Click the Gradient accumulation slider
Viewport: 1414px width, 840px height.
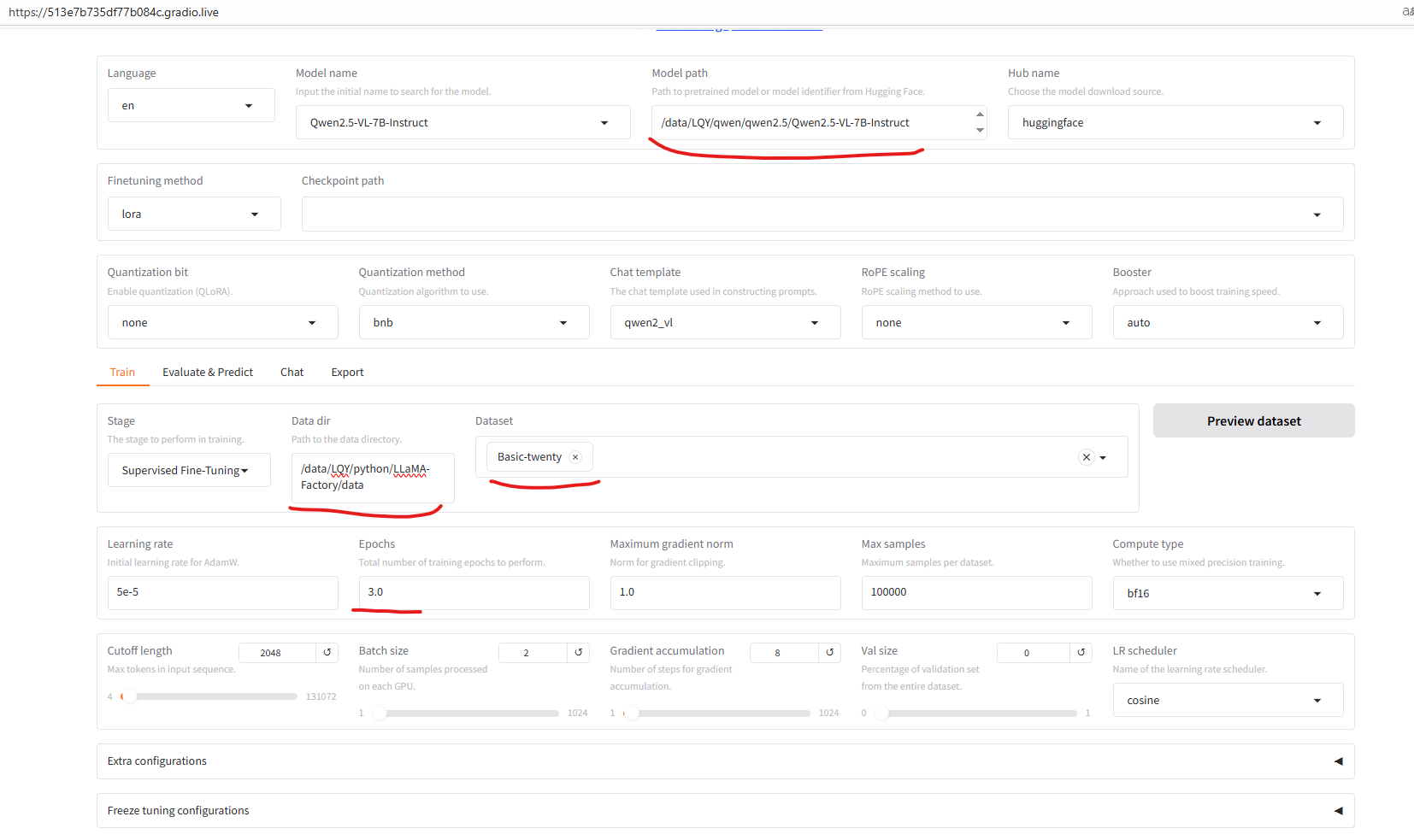pyautogui.click(x=717, y=713)
